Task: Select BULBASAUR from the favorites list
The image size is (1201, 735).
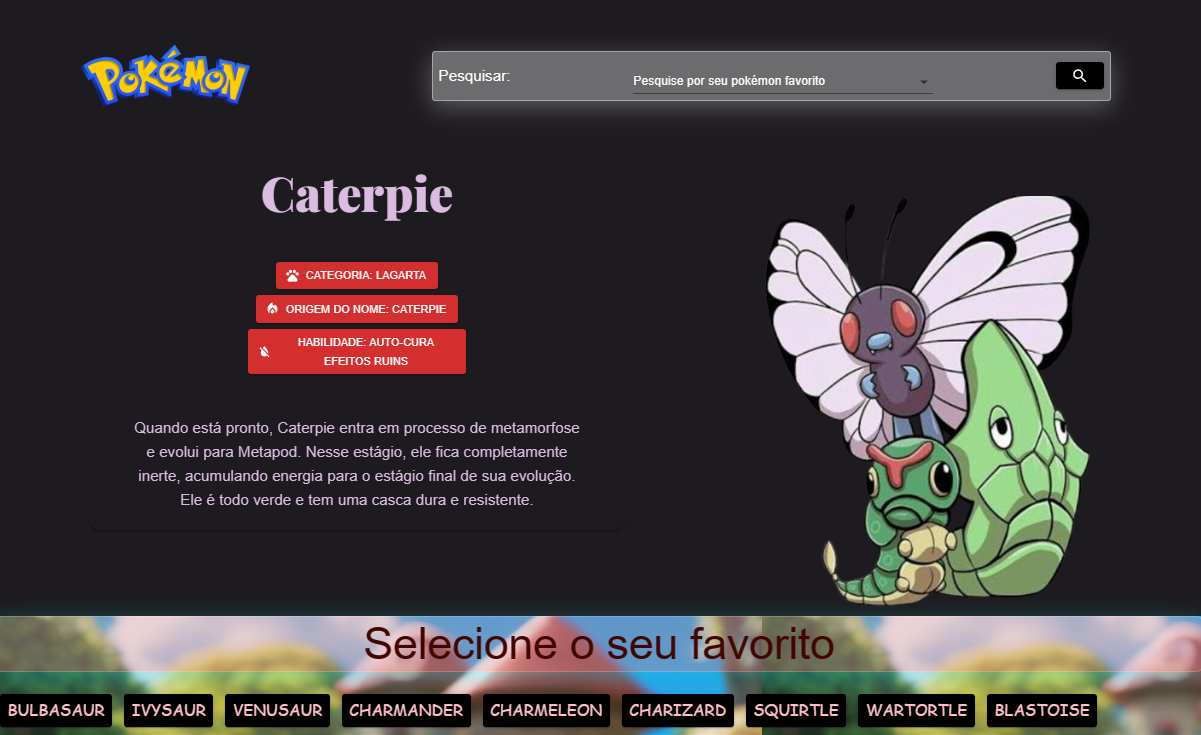Action: pos(56,710)
